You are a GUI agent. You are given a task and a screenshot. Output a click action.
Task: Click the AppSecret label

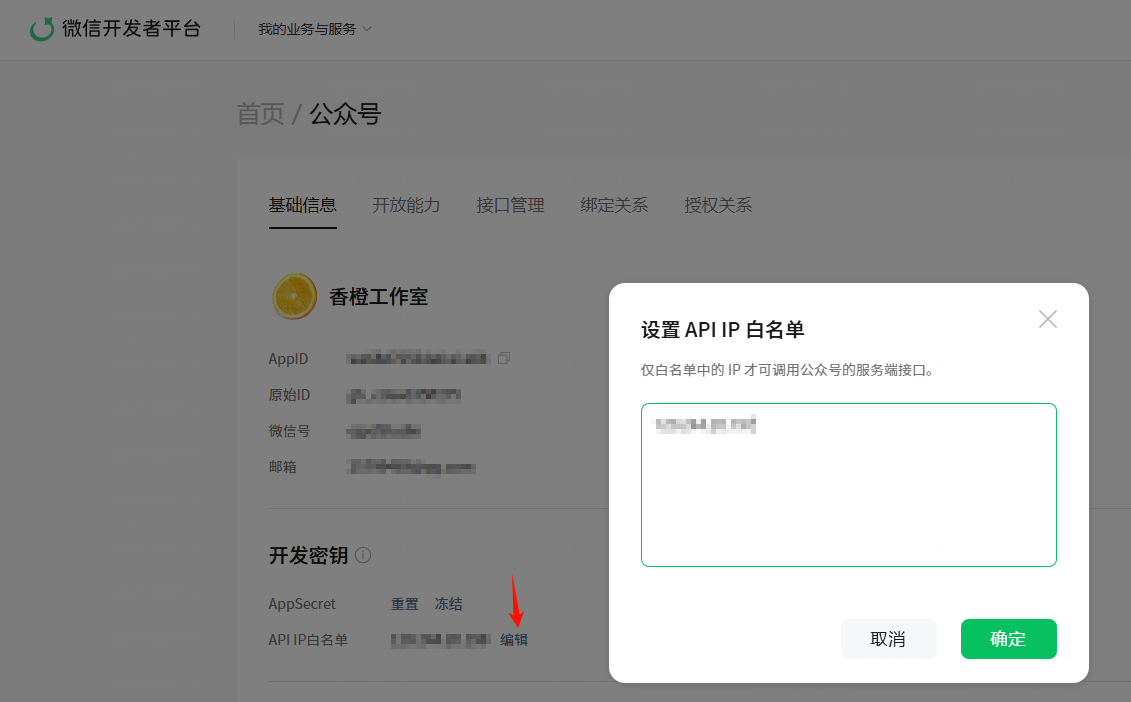tap(302, 604)
